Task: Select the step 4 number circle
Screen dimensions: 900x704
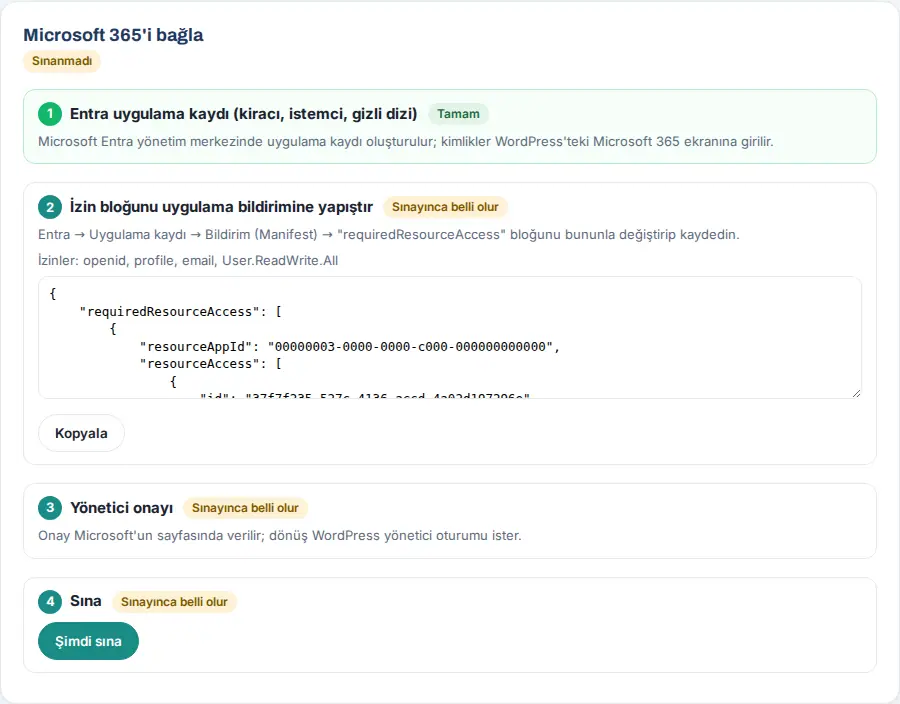Action: 50,601
